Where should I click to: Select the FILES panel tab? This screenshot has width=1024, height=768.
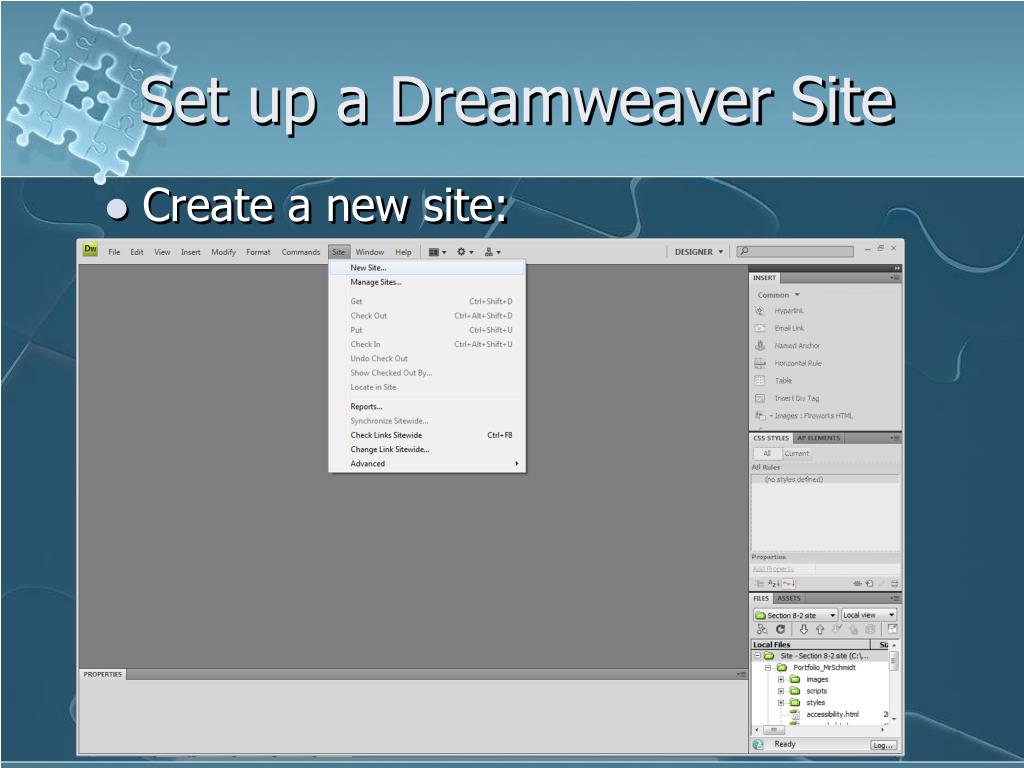pos(761,598)
